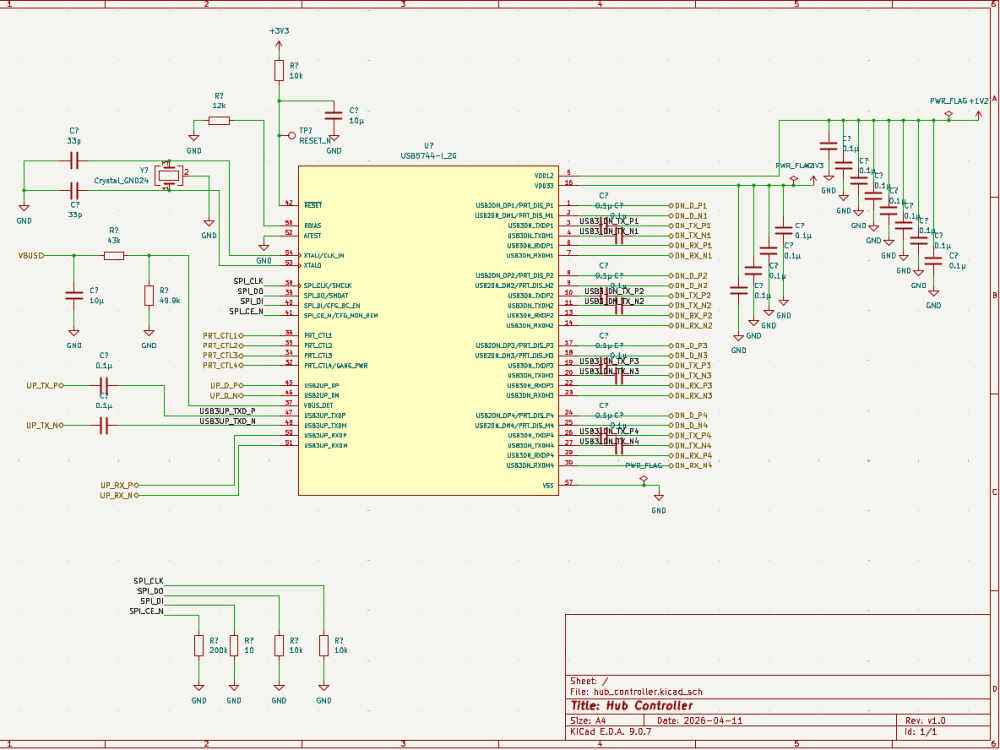Click the USB5744-I_2G chip value label
The height and width of the screenshot is (750, 1000).
429,156
